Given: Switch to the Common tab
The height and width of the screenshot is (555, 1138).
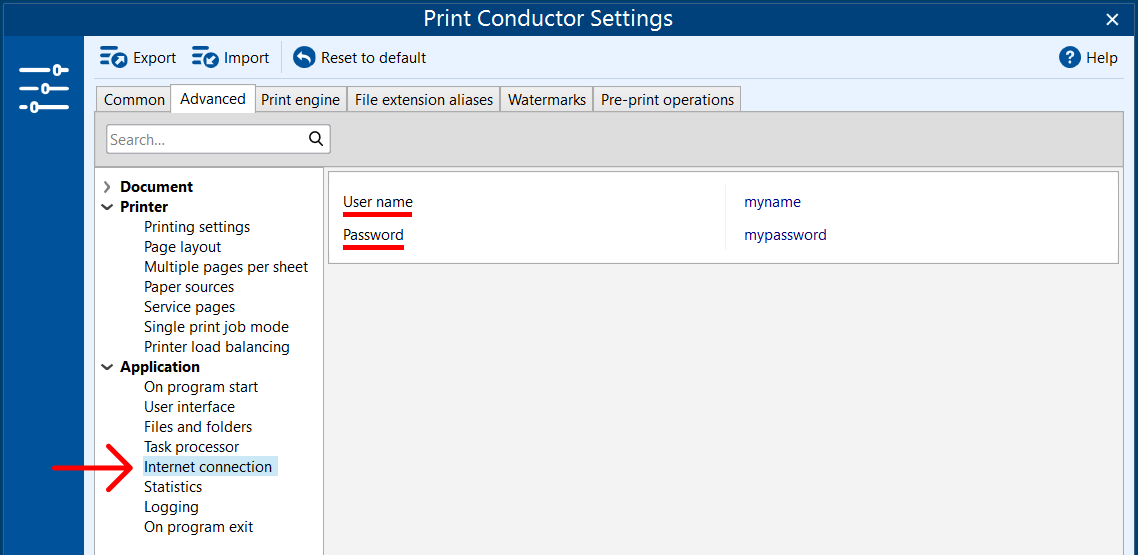Looking at the screenshot, I should 134,99.
